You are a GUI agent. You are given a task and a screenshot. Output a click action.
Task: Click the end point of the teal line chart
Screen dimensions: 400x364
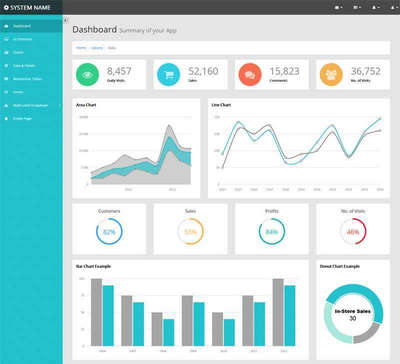[380, 118]
